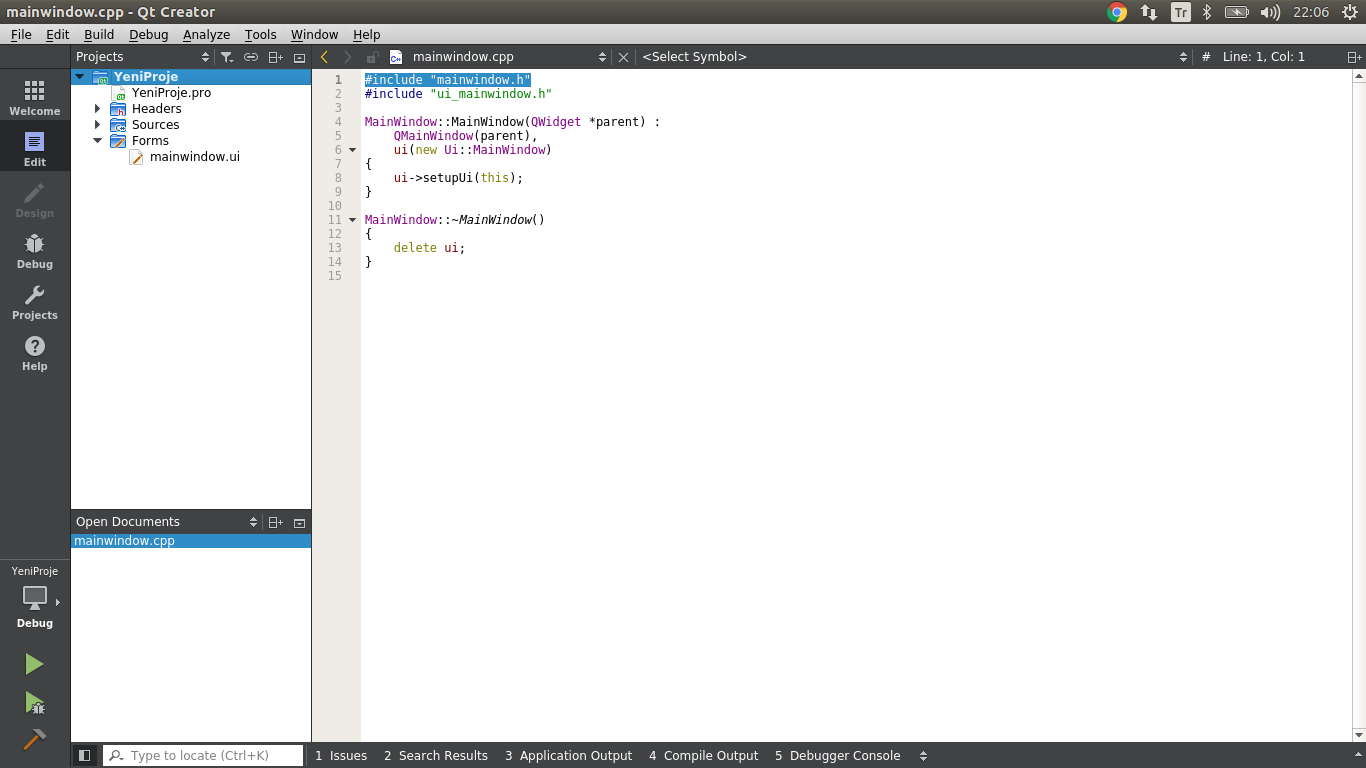This screenshot has width=1366, height=768.
Task: Collapse the Forms folder
Action: pyautogui.click(x=98, y=141)
